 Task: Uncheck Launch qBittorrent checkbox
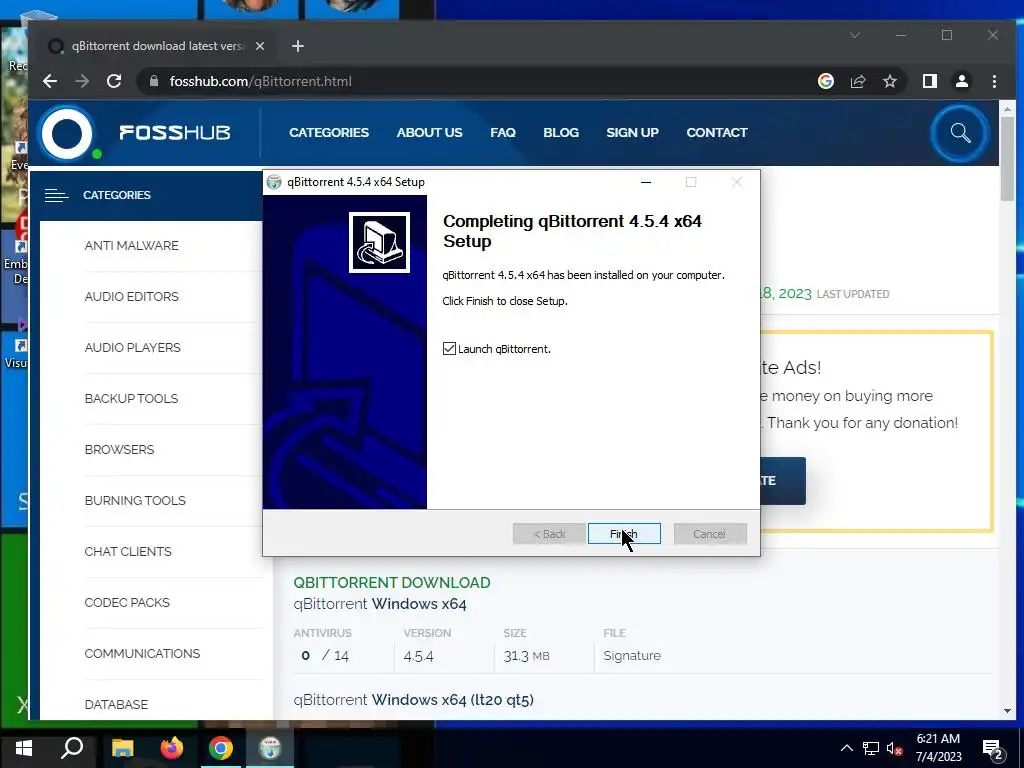click(x=449, y=349)
